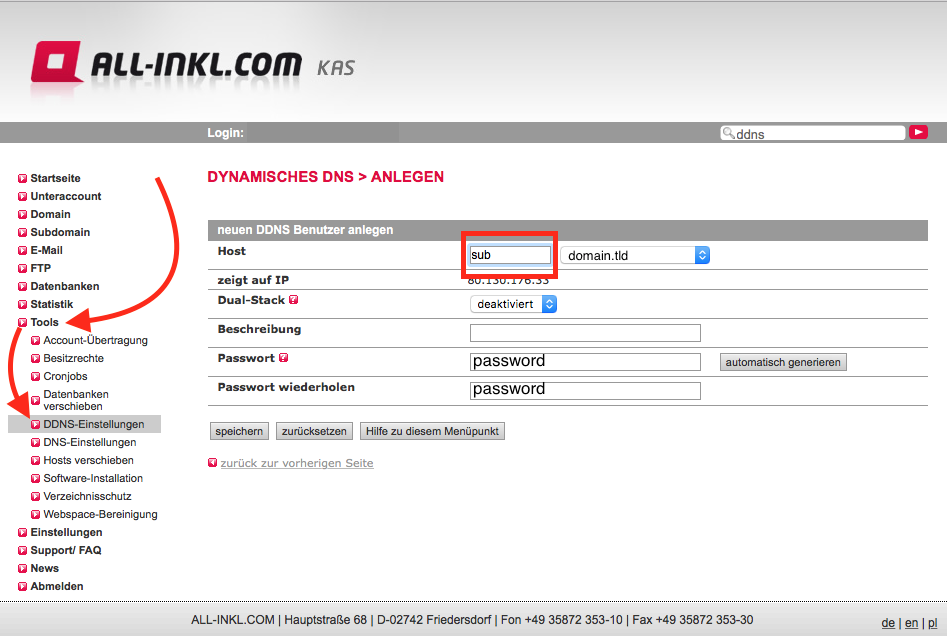Click the red arrow icon beside Statistik
This screenshot has width=947, height=636.
click(22, 304)
